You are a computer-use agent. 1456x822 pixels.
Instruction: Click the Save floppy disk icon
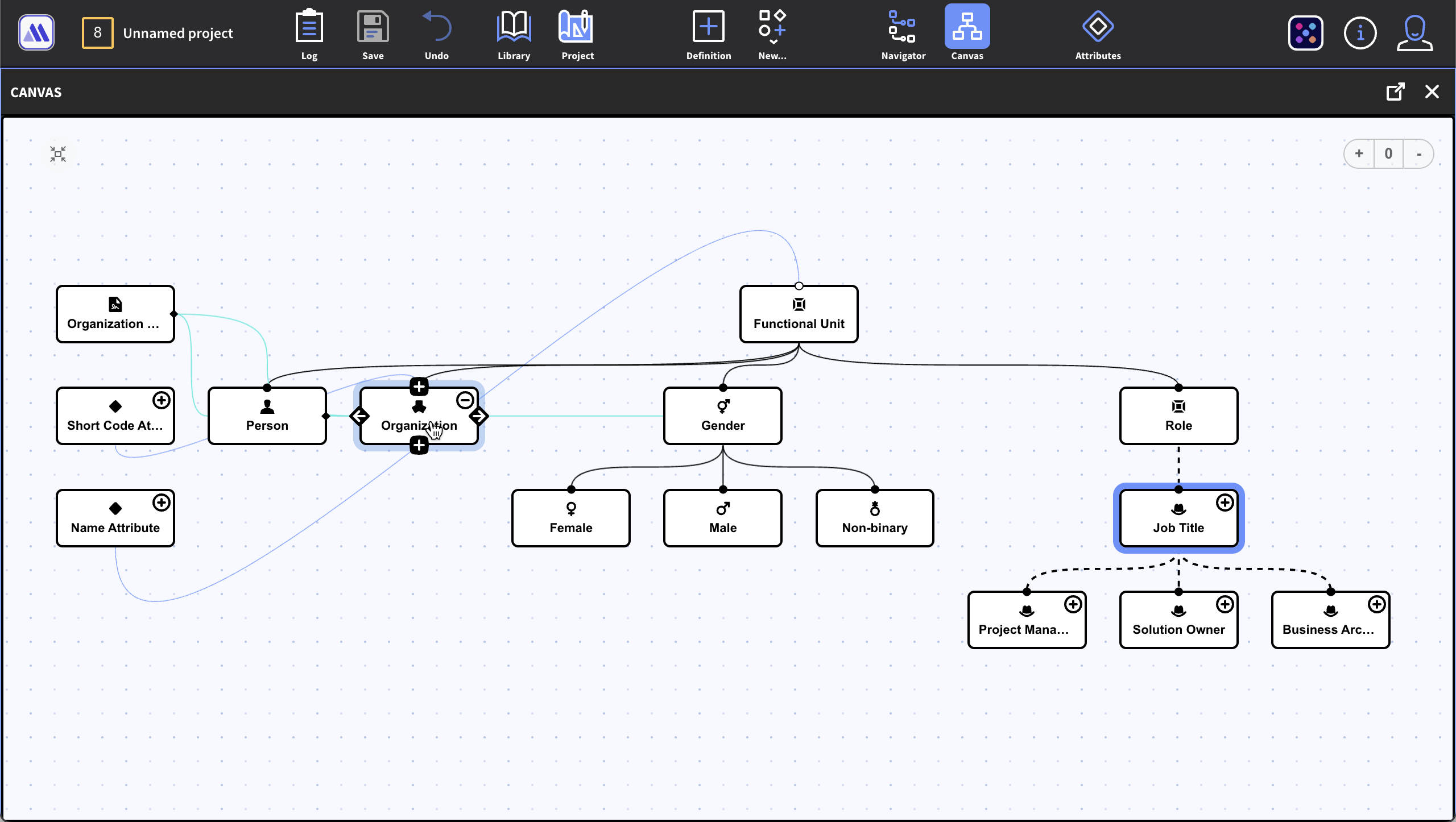(x=373, y=27)
